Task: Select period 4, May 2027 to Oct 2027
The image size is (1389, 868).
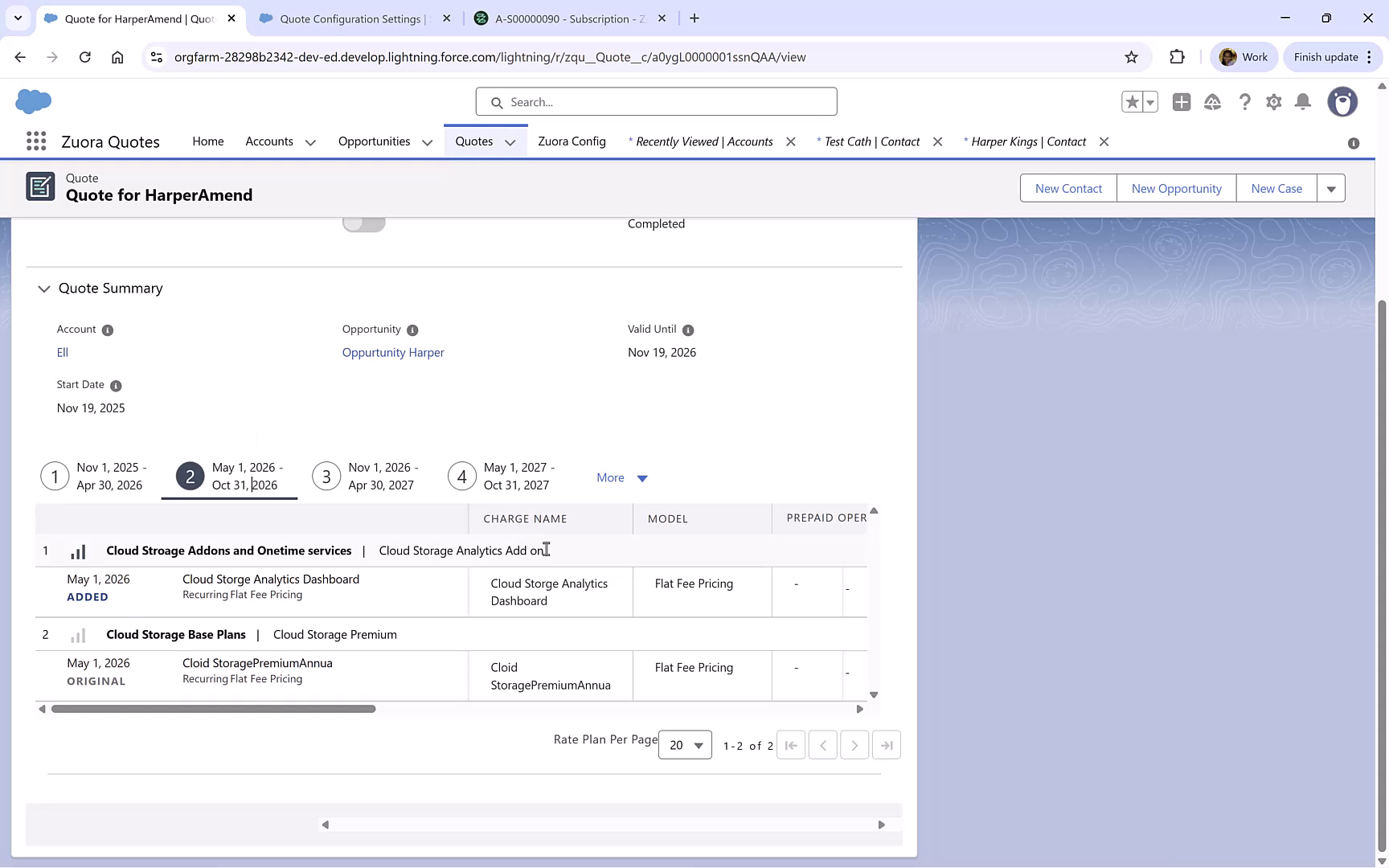Action: 461,476
